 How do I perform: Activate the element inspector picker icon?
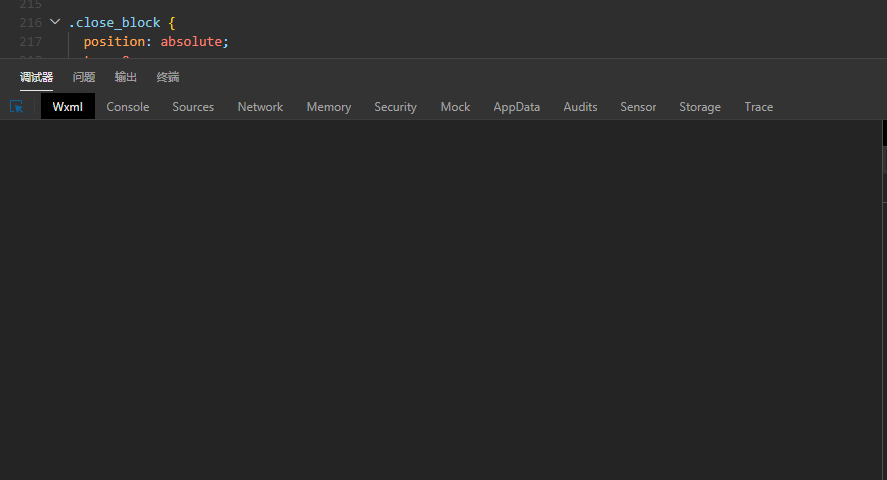coord(16,106)
